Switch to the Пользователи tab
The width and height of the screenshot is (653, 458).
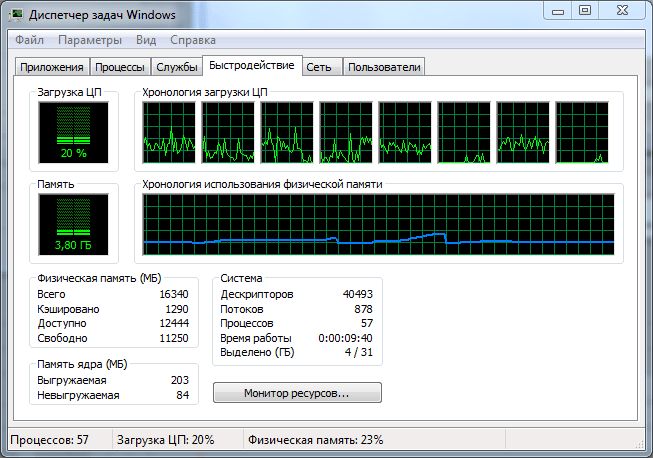(384, 67)
